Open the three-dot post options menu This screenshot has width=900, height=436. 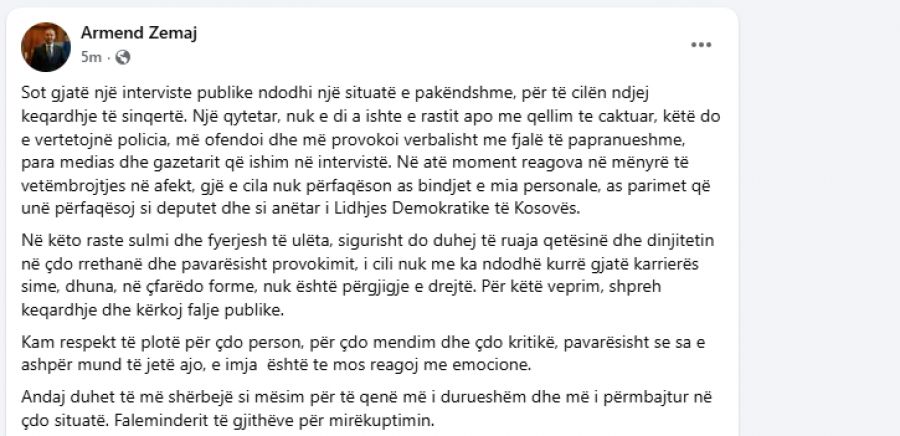pyautogui.click(x=701, y=45)
